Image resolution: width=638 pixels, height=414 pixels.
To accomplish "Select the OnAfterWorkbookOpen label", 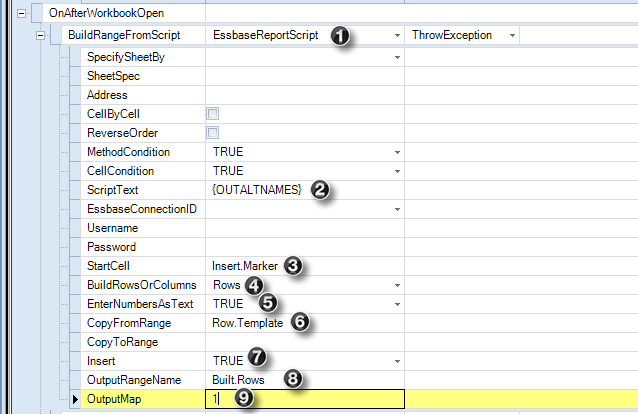I will point(107,13).
